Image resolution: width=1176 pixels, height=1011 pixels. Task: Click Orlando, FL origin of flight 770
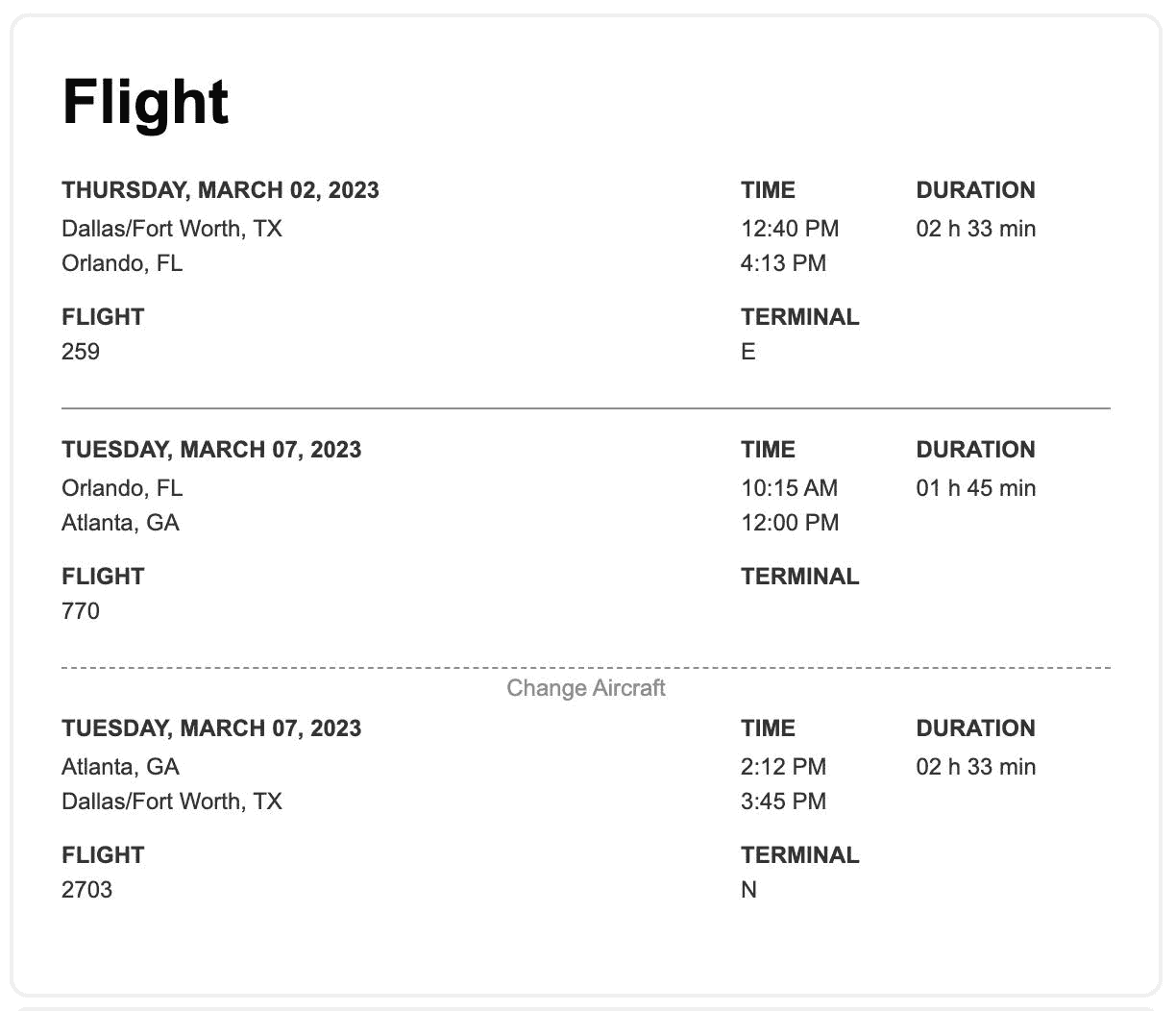122,488
